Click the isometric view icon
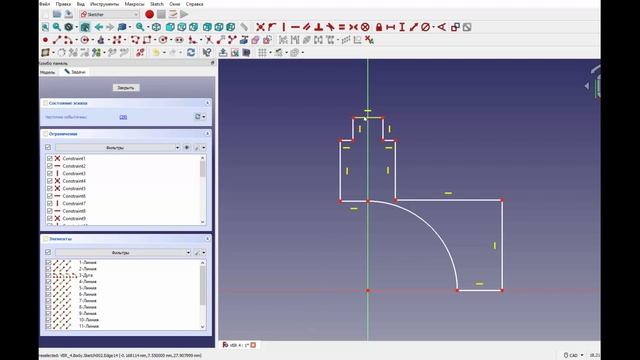The height and width of the screenshot is (360, 640). pyautogui.click(x=156, y=27)
